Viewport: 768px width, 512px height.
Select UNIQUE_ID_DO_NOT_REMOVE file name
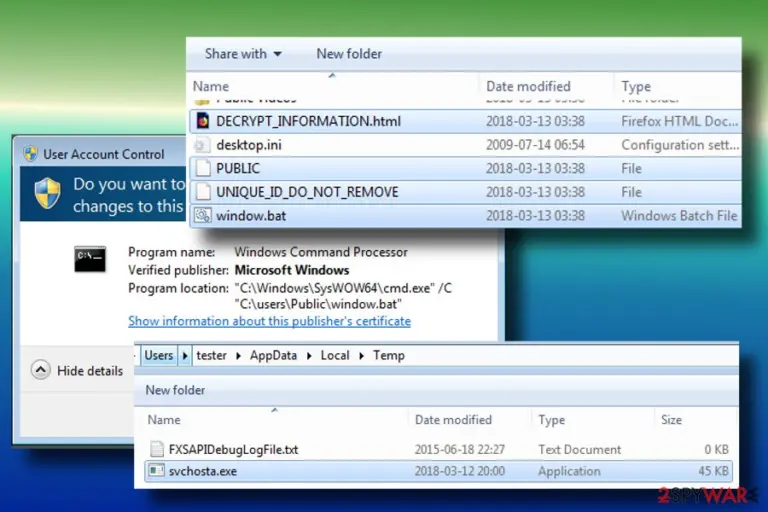pyautogui.click(x=307, y=192)
